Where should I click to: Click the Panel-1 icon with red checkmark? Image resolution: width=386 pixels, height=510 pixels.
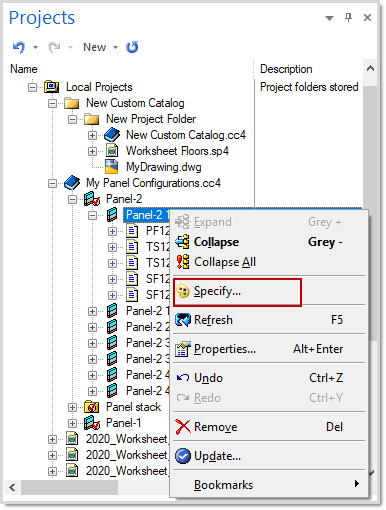pos(92,423)
